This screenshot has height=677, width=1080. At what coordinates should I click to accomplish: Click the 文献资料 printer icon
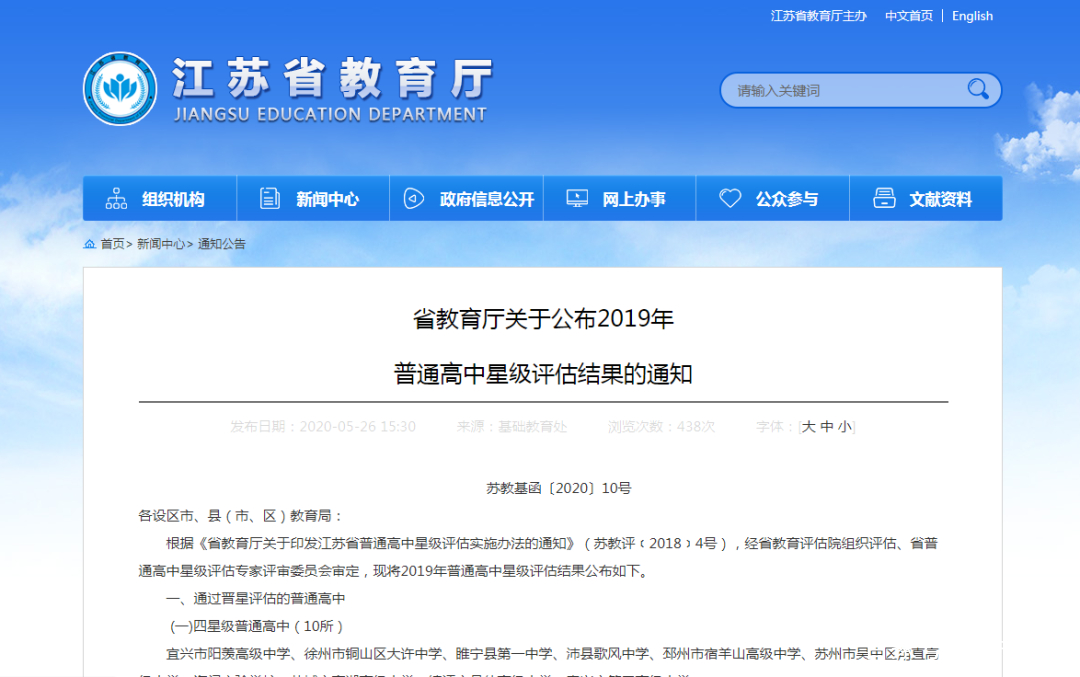884,197
